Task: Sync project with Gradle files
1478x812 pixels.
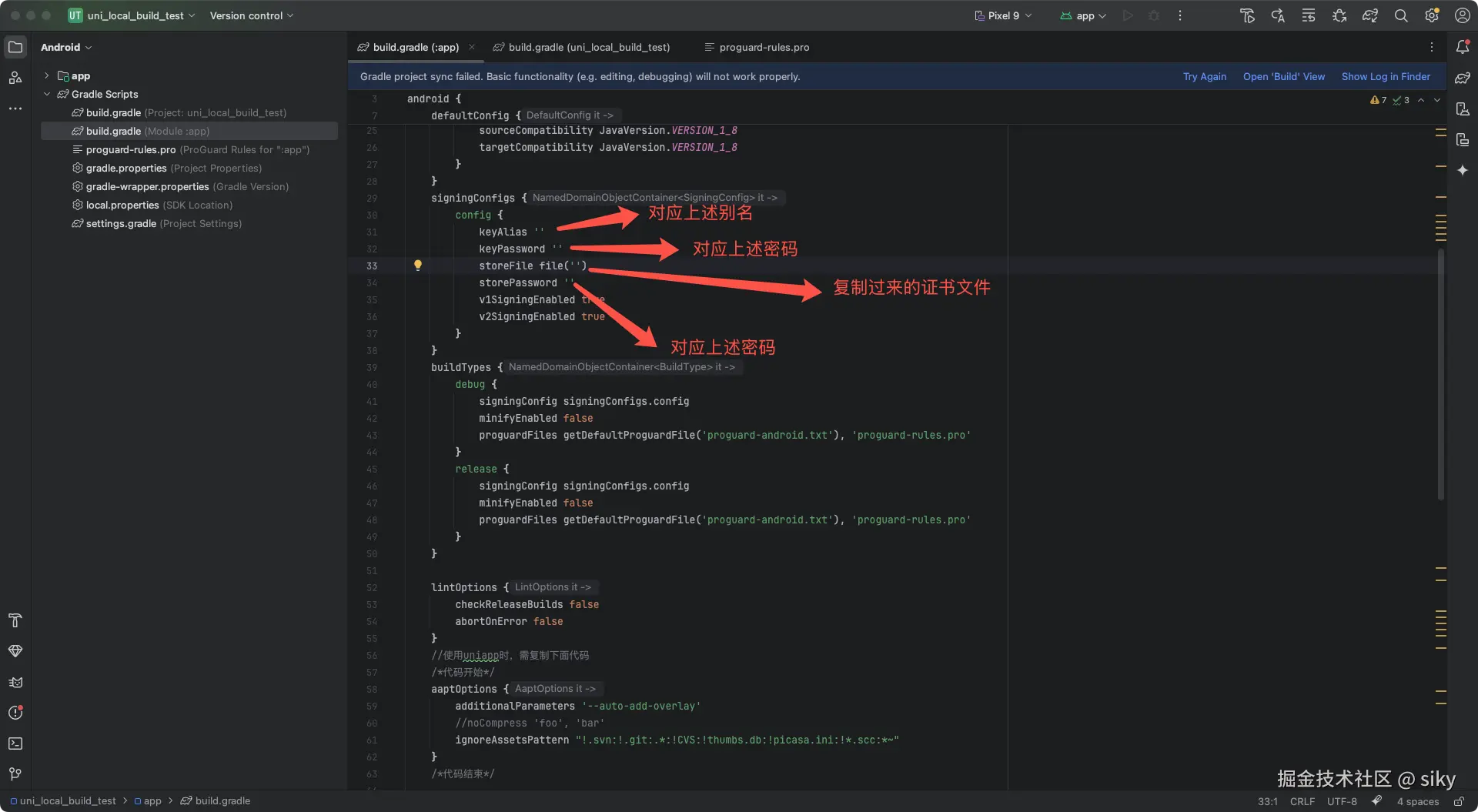Action: click(1370, 15)
